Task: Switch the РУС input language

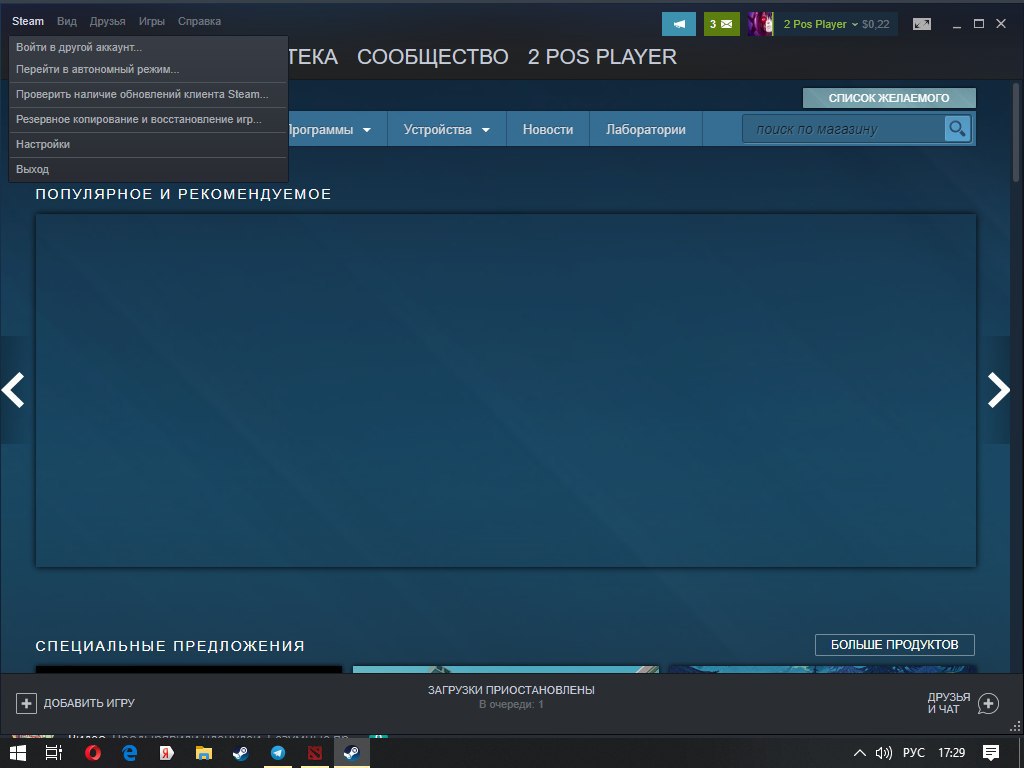Action: point(914,753)
